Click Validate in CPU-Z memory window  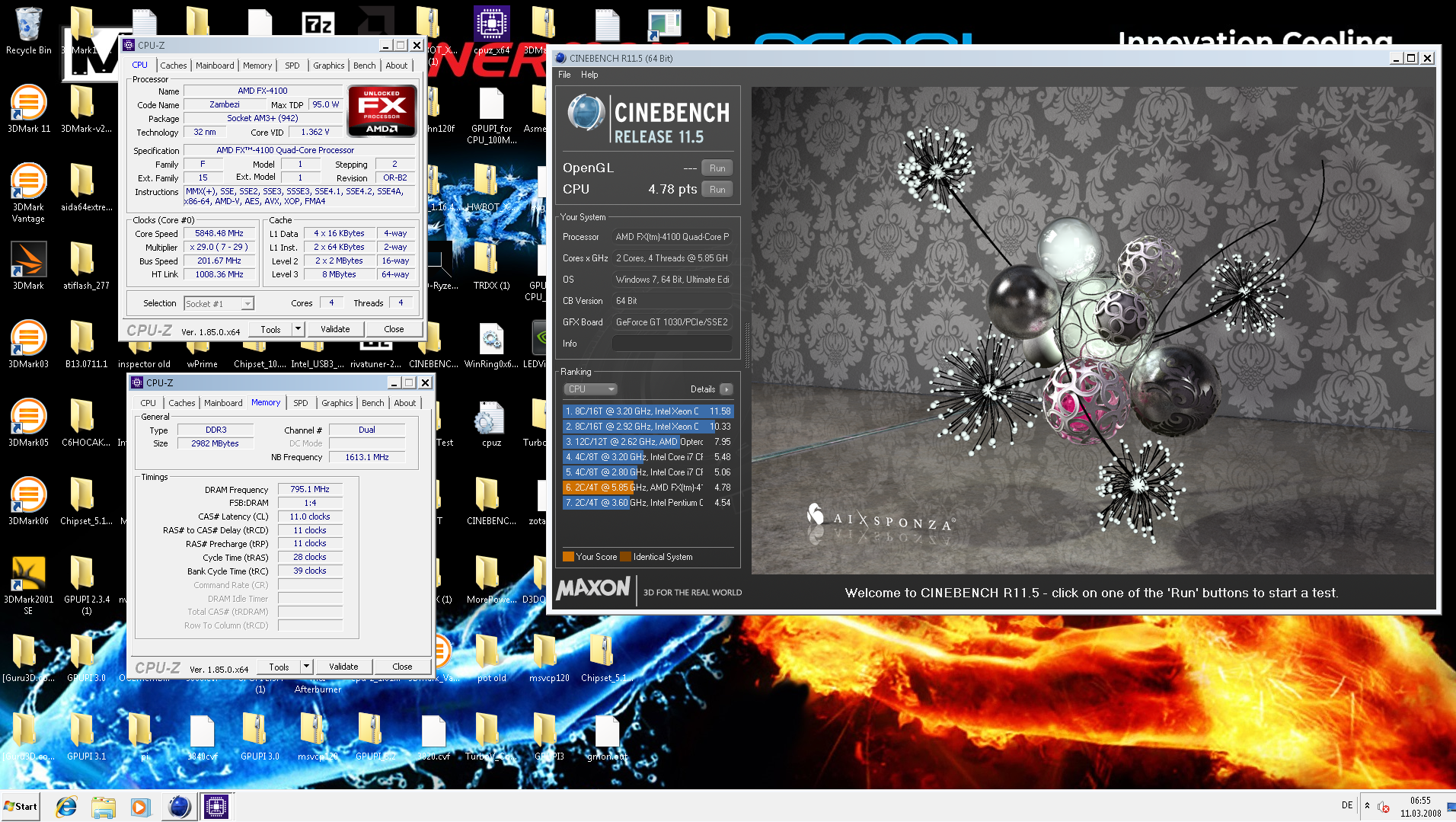pyautogui.click(x=343, y=667)
